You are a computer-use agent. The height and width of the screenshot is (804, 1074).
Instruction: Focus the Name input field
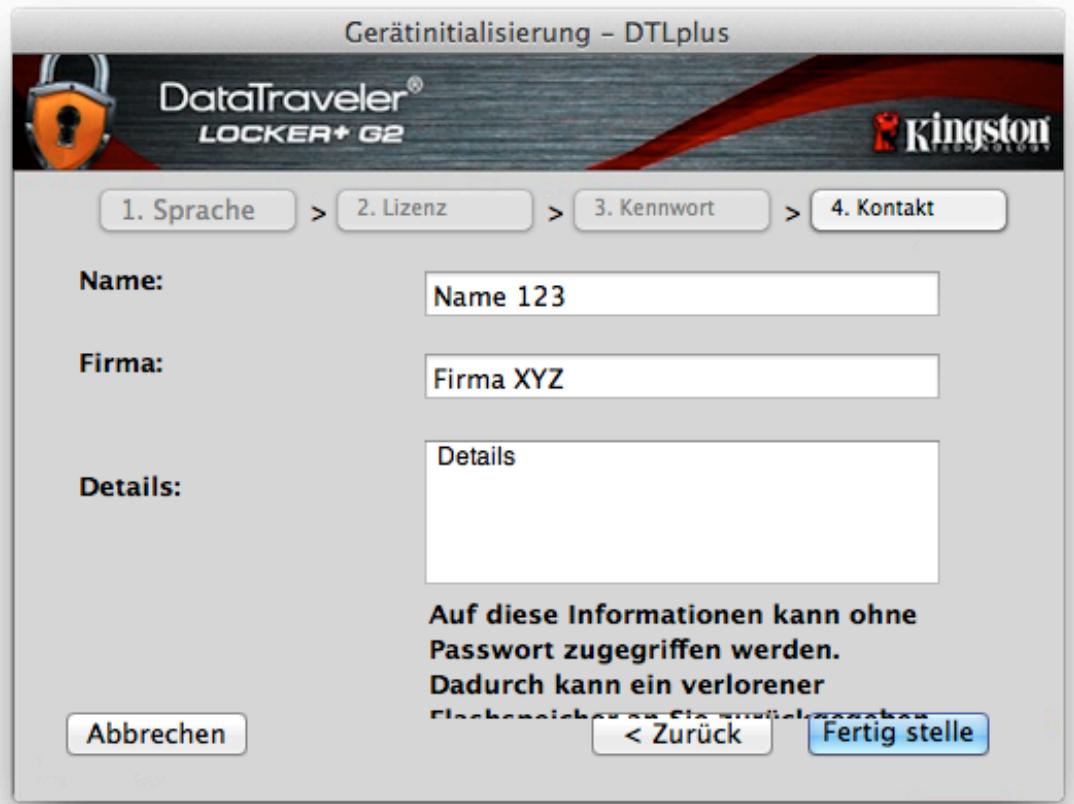point(682,294)
